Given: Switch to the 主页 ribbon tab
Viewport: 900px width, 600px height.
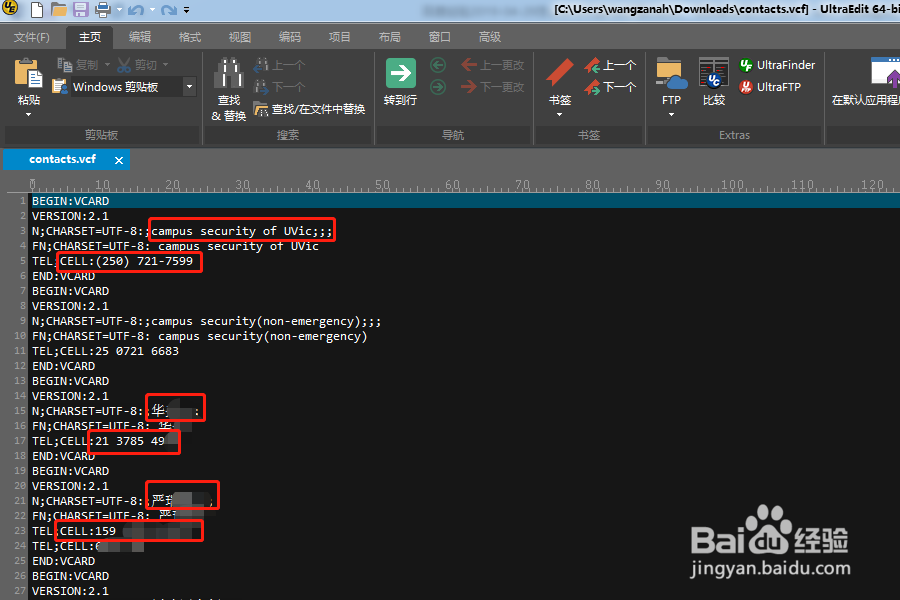Looking at the screenshot, I should (90, 37).
